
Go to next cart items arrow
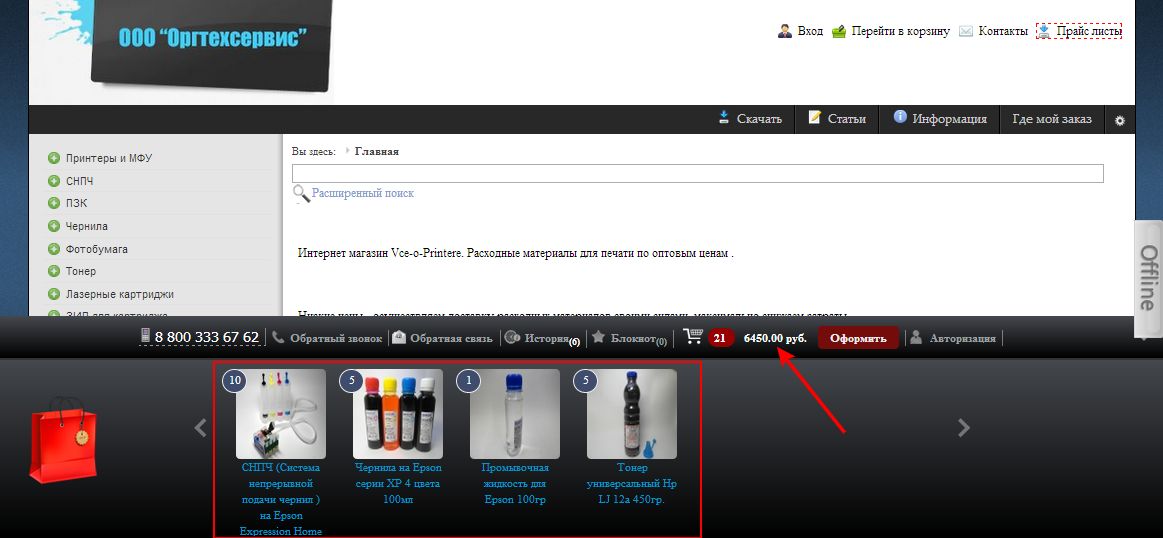[x=963, y=427]
